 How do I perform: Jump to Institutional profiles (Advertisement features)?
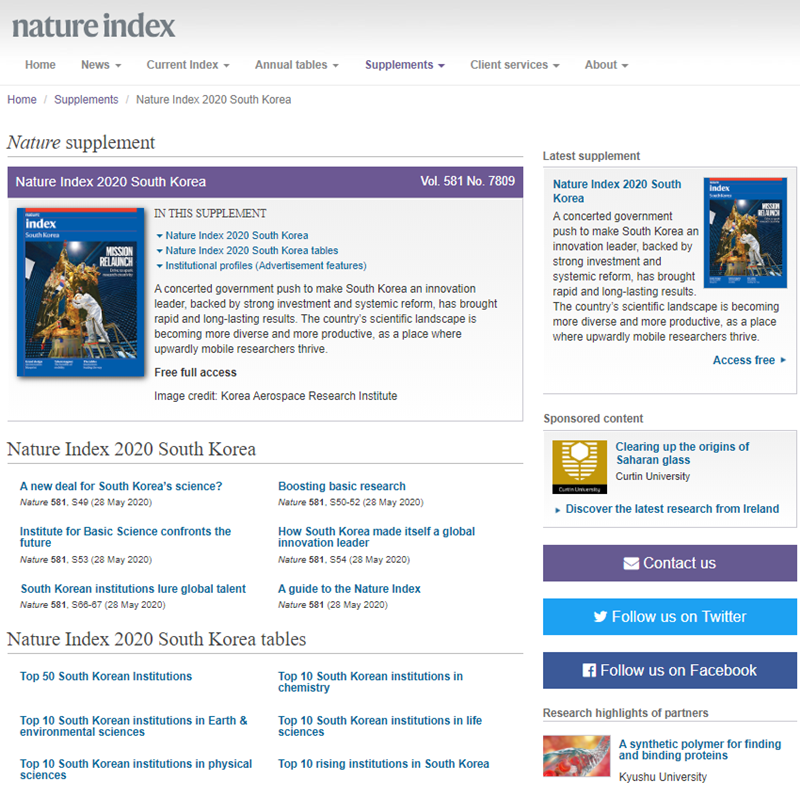[265, 266]
